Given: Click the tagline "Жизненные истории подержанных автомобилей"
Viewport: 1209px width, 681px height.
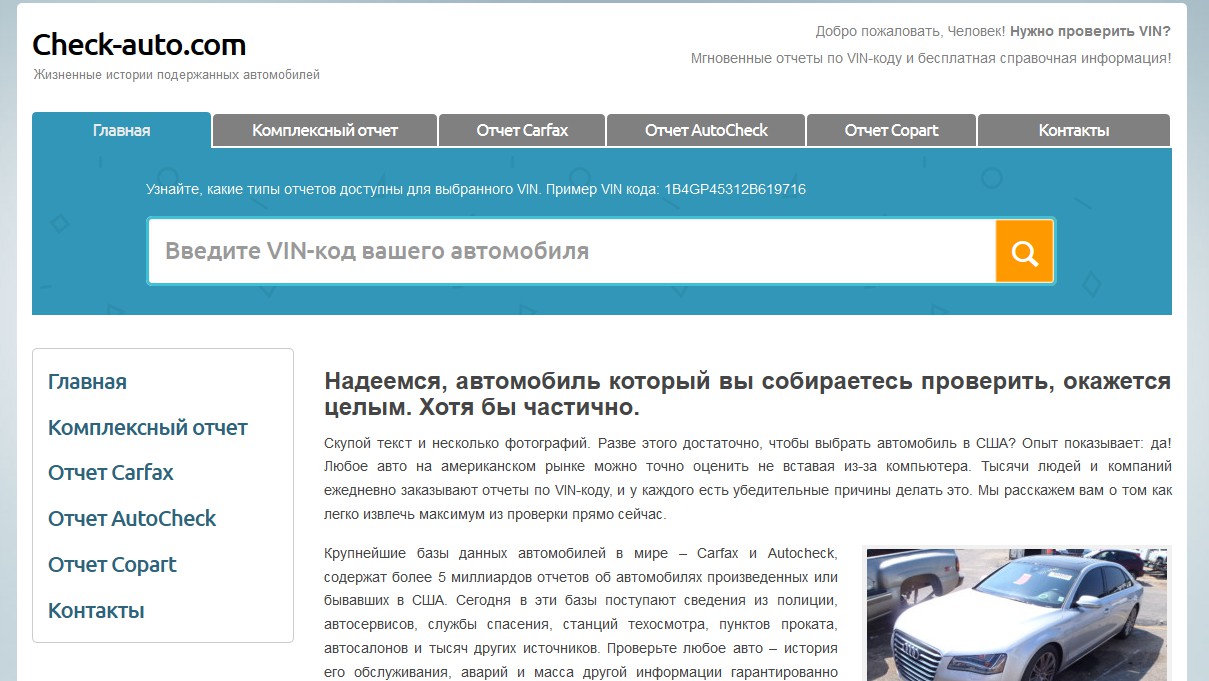Looking at the screenshot, I should click(x=176, y=75).
